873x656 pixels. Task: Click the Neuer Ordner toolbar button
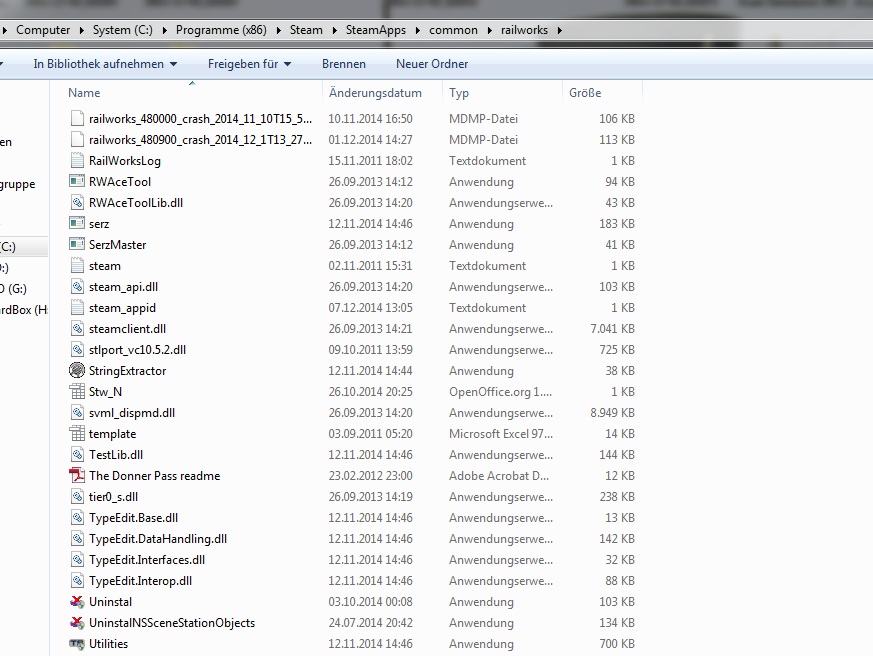[432, 64]
